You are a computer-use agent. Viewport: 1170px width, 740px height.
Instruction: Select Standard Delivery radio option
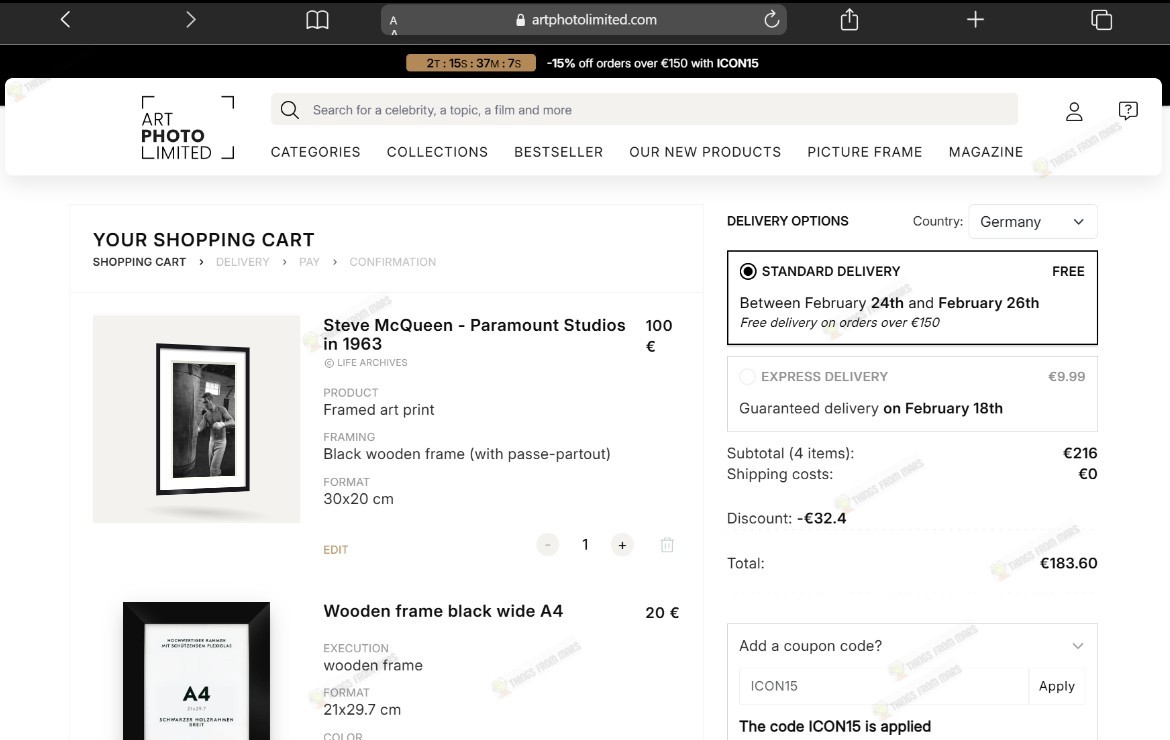pyautogui.click(x=748, y=272)
